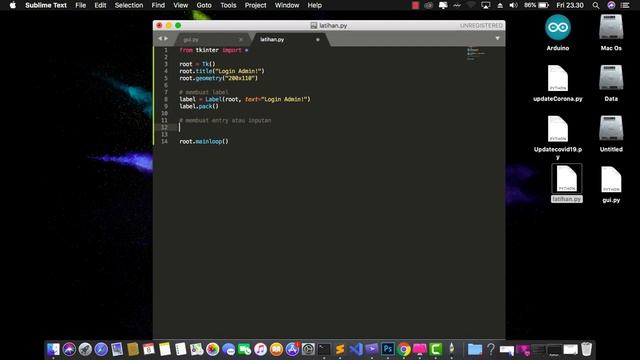Click line number 14 in gutter

(x=164, y=141)
